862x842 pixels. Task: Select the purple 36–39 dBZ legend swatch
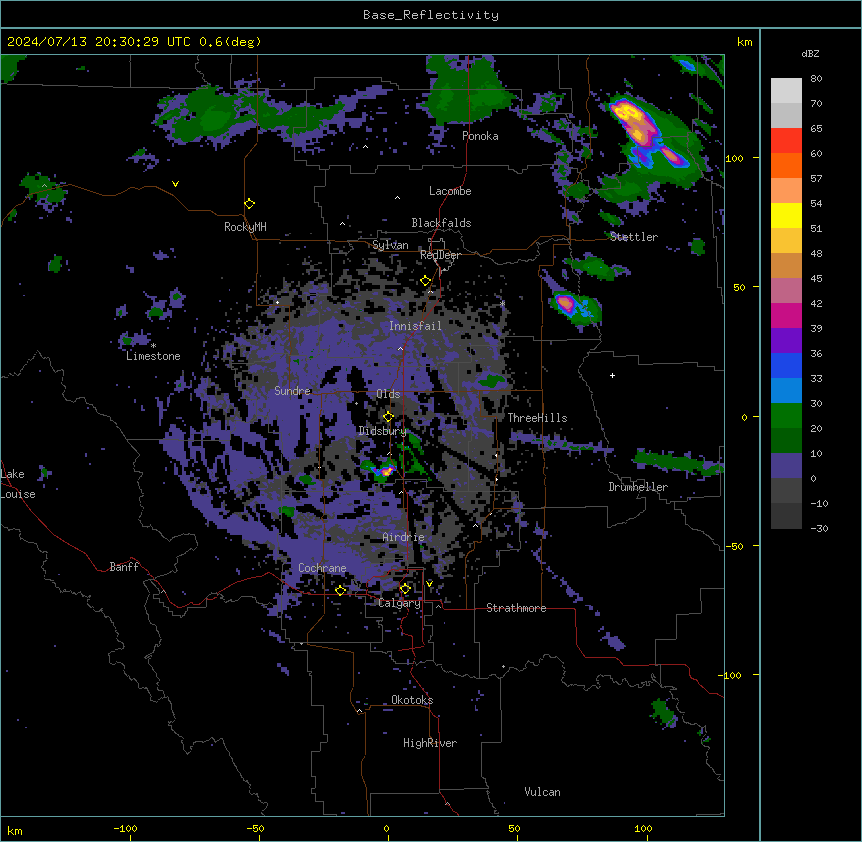786,341
